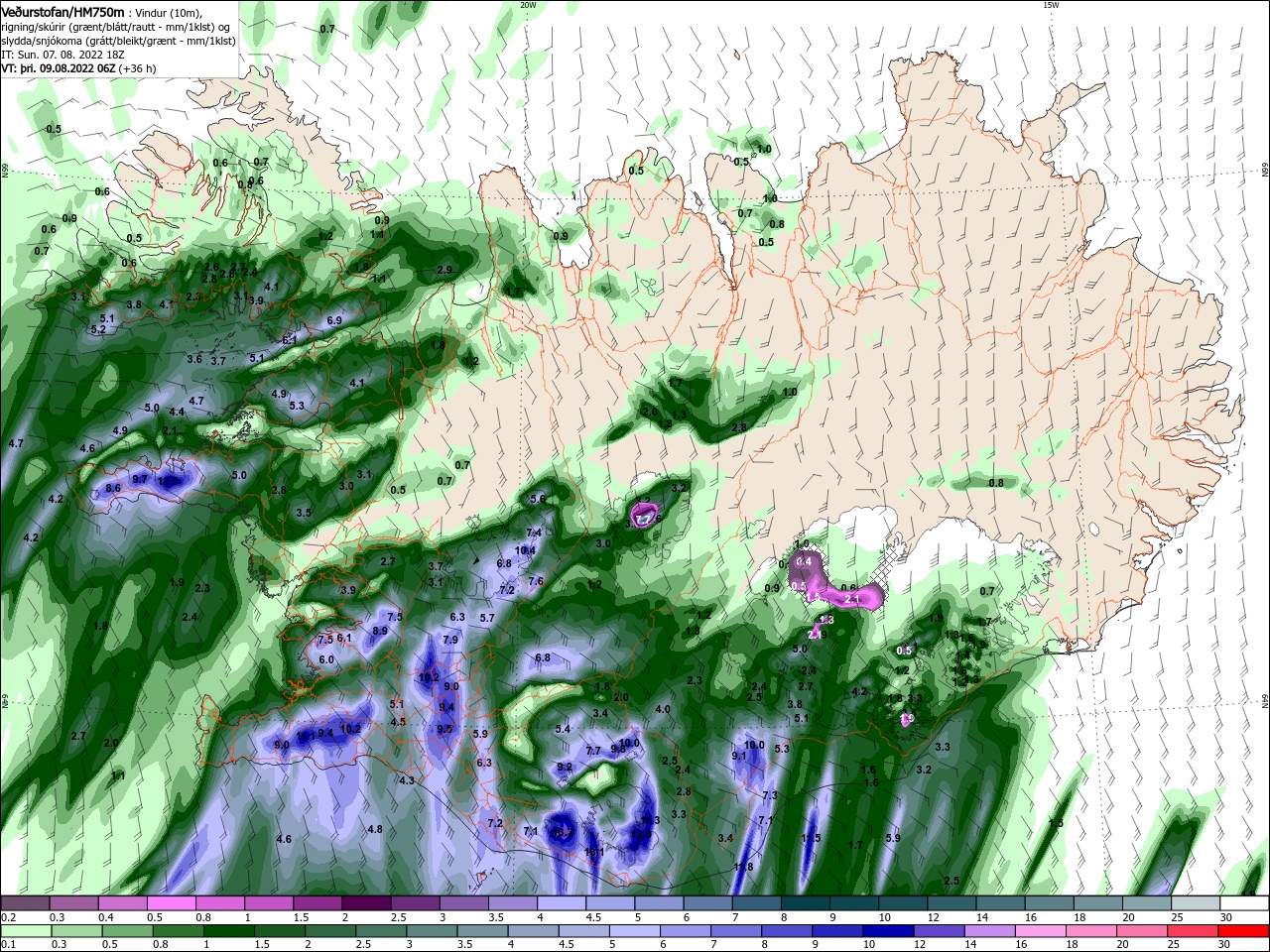Click the 8.6 precipitation value on the map
Screen dimensions: 1270x952
[113, 488]
